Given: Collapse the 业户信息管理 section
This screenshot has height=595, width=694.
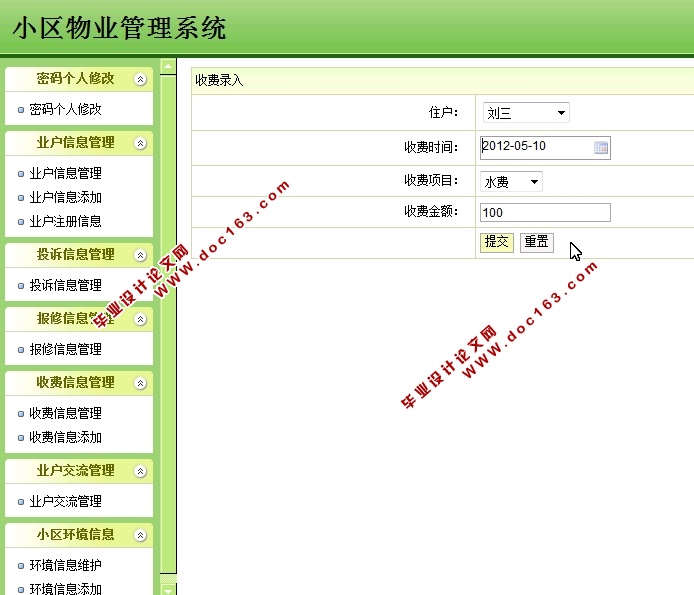Looking at the screenshot, I should coord(140,143).
